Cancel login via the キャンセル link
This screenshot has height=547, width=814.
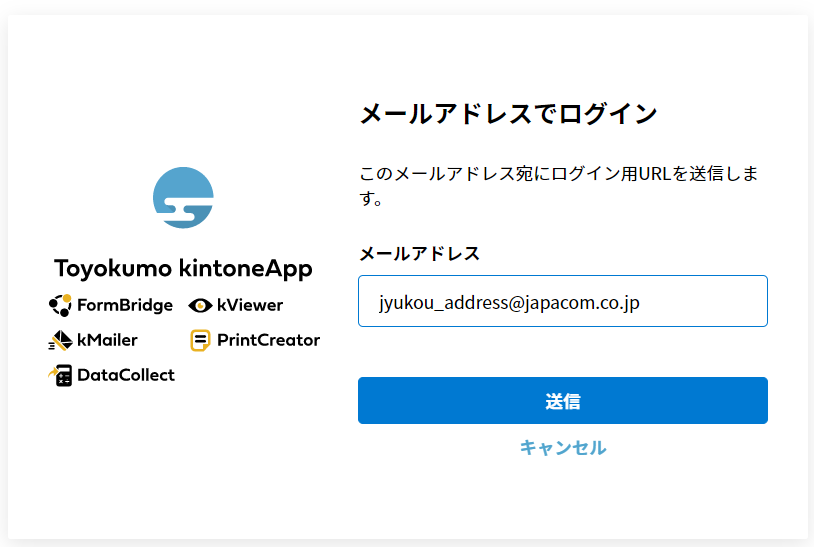[563, 447]
